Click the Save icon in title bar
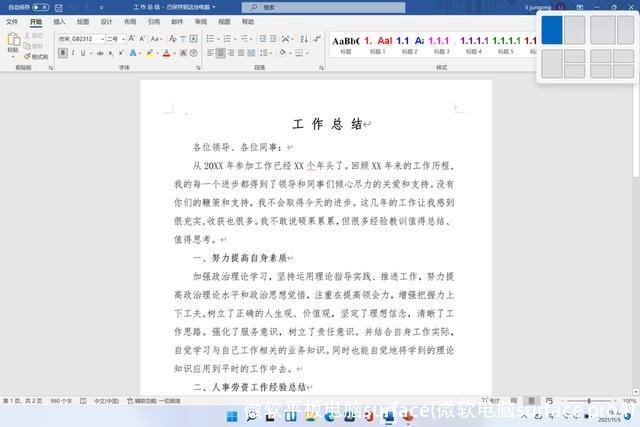640x427 pixels. [x=59, y=7]
